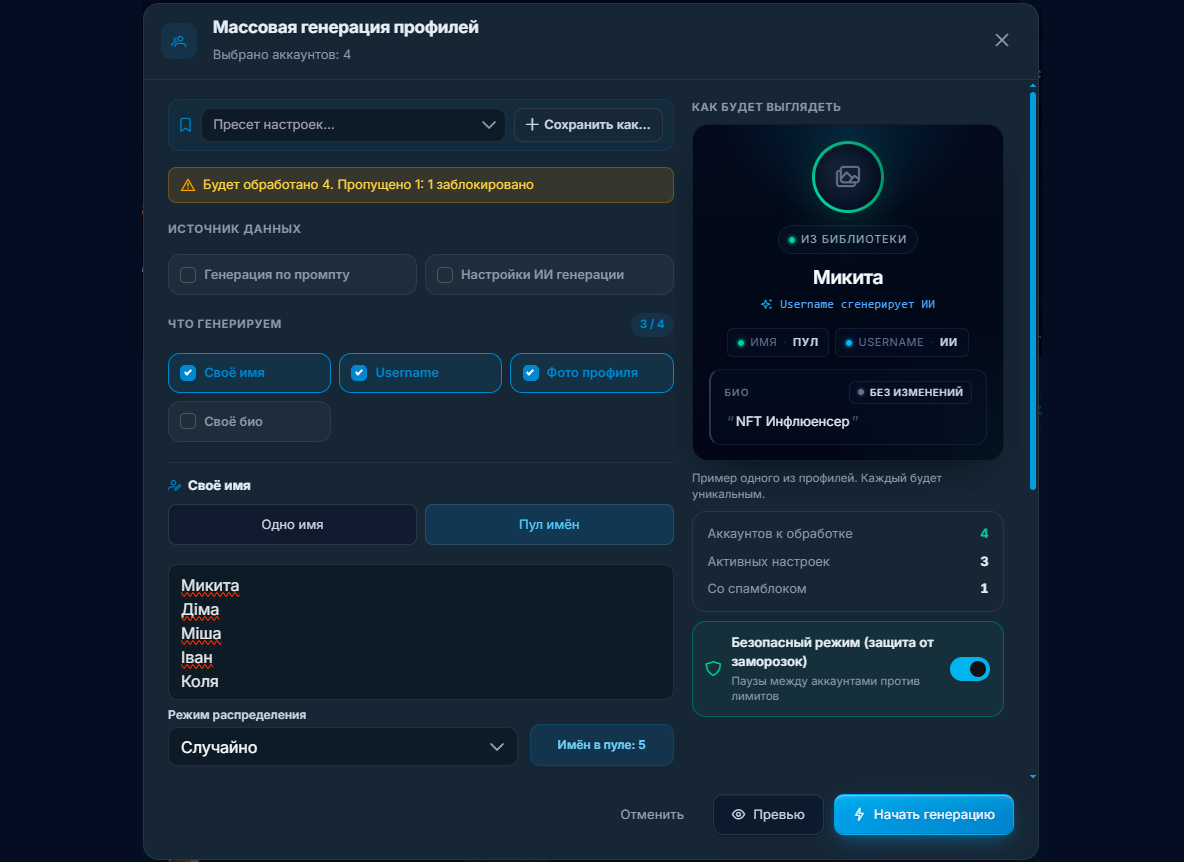This screenshot has width=1184, height=862.
Task: Click the plus icon on Сохранить как
Action: pos(532,125)
